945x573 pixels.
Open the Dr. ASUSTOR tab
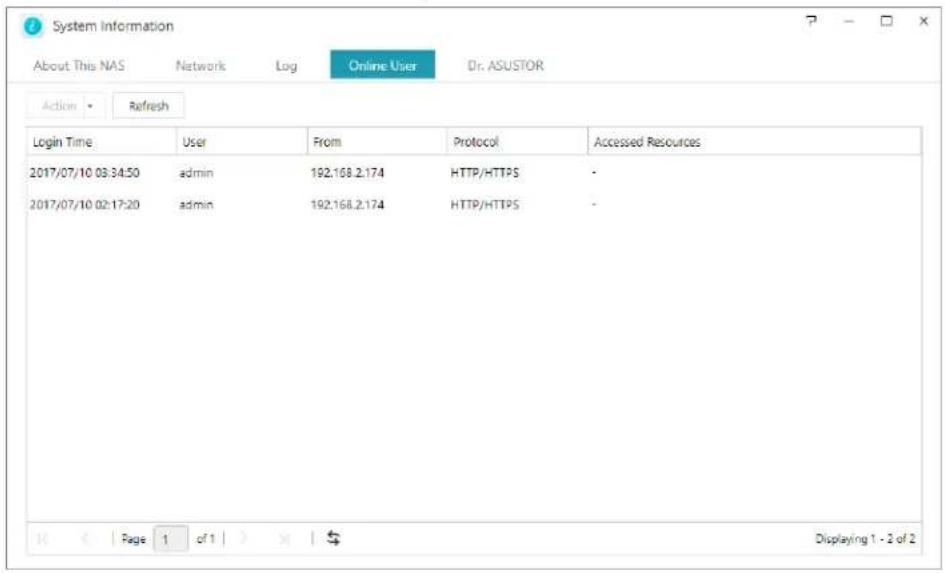506,66
